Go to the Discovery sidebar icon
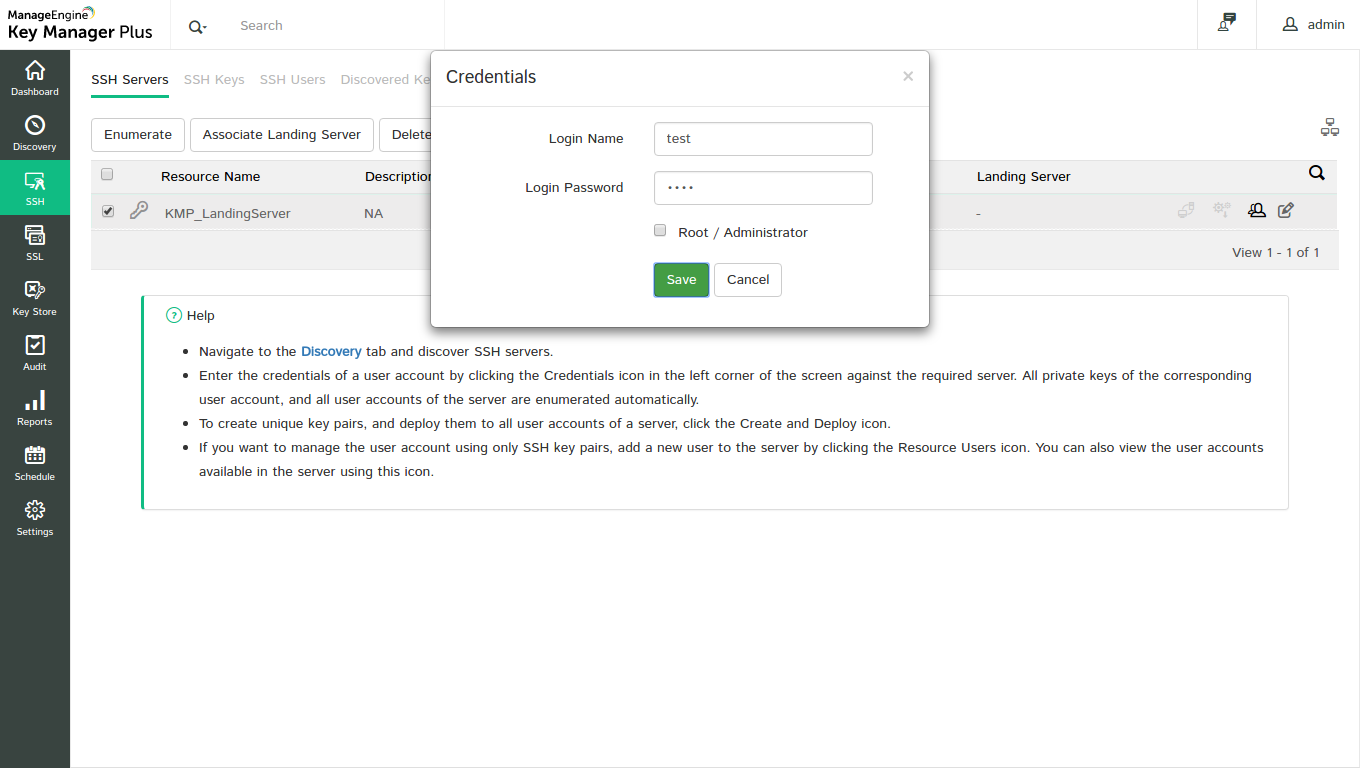Image resolution: width=1360 pixels, height=768 pixels. click(35, 133)
